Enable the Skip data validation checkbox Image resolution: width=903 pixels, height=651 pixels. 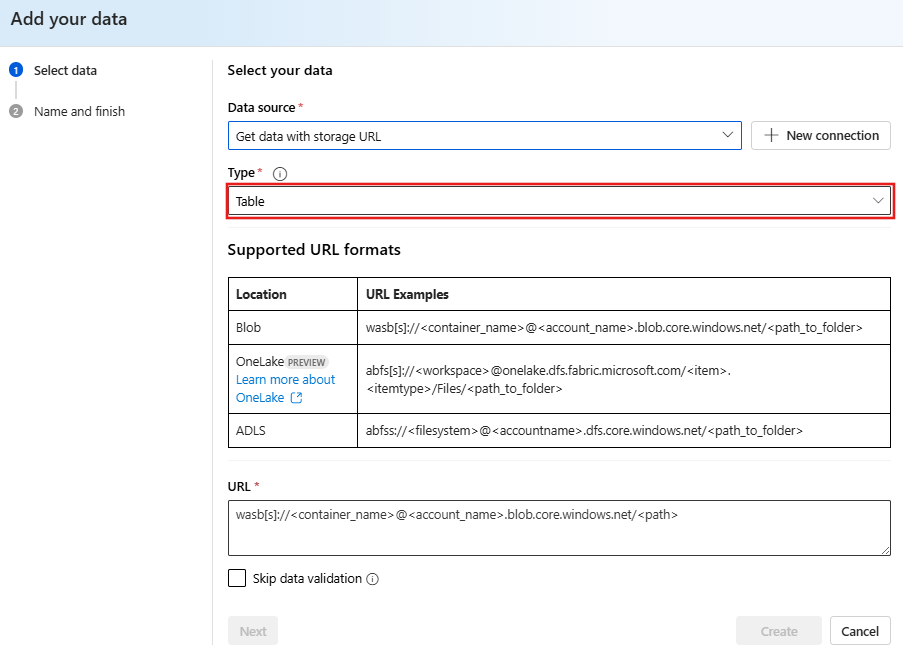(236, 577)
